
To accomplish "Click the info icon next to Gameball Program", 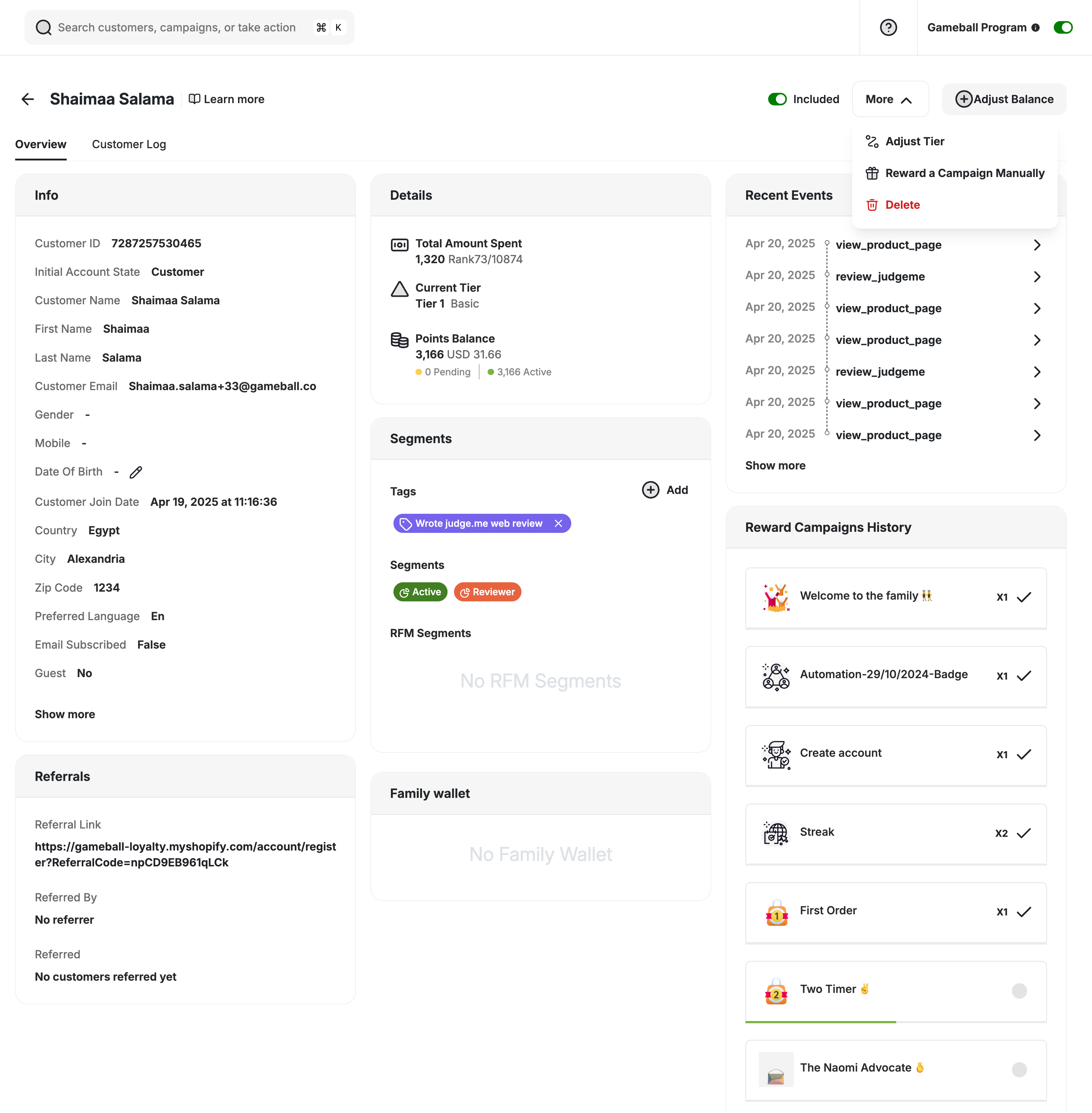I will (x=1036, y=27).
